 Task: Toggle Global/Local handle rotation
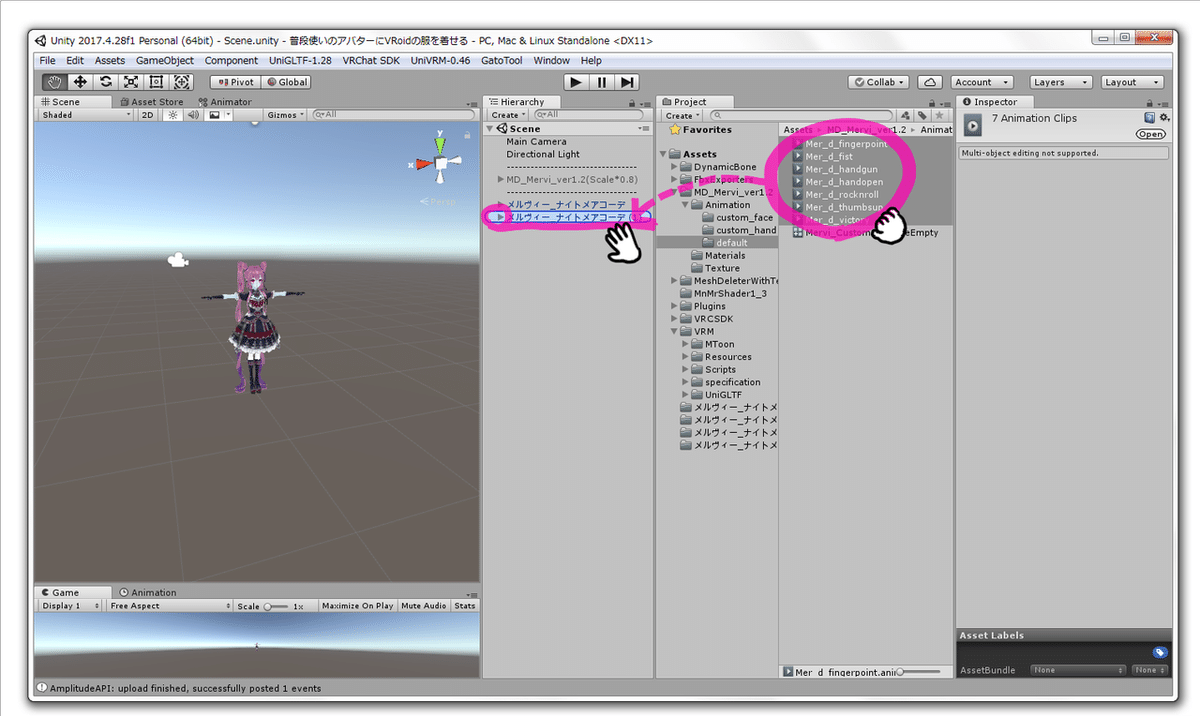286,82
